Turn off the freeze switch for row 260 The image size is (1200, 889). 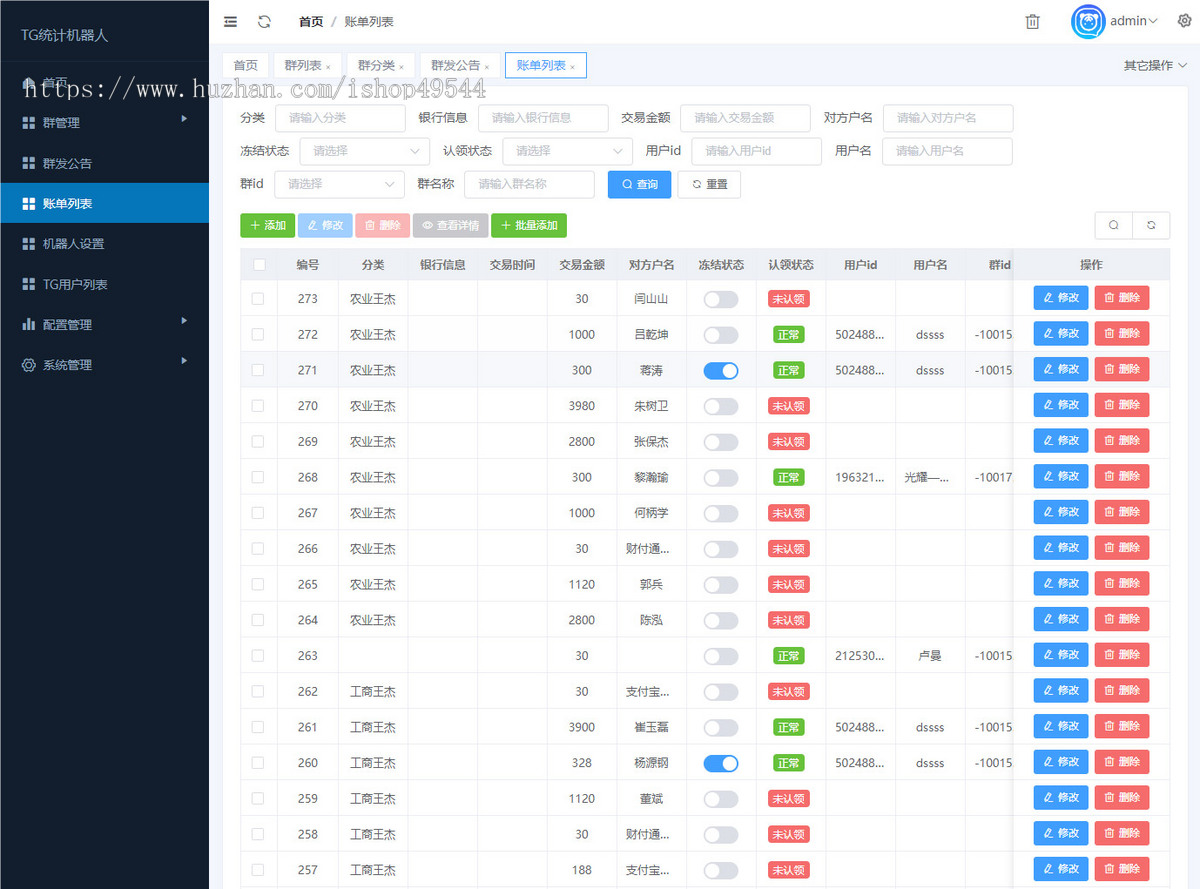click(x=721, y=763)
